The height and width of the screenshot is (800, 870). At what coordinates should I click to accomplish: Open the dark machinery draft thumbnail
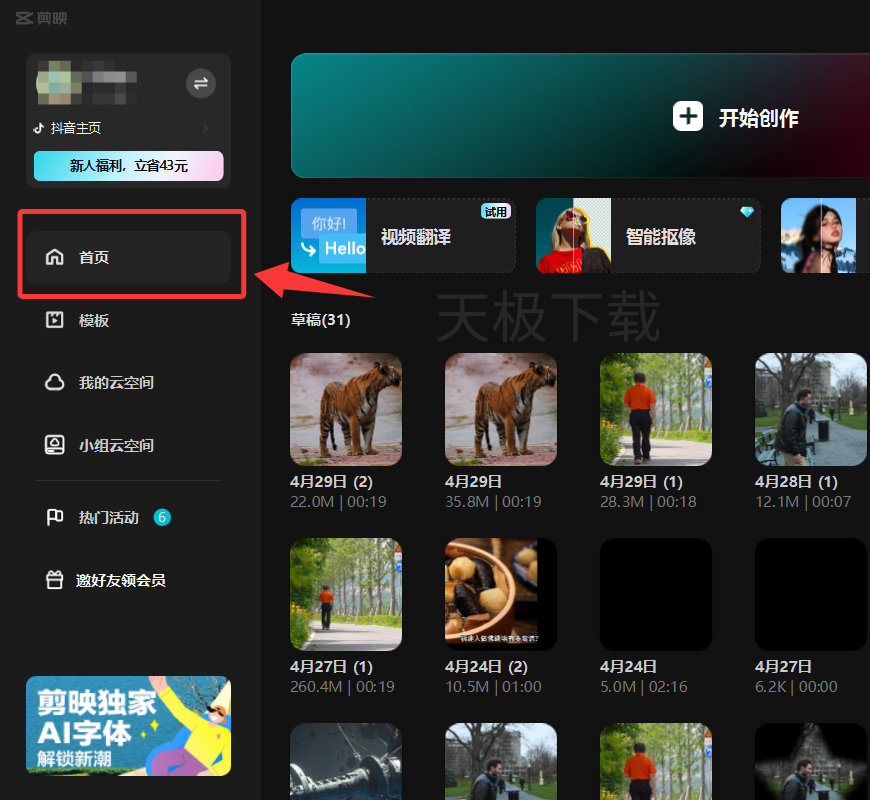(x=346, y=761)
